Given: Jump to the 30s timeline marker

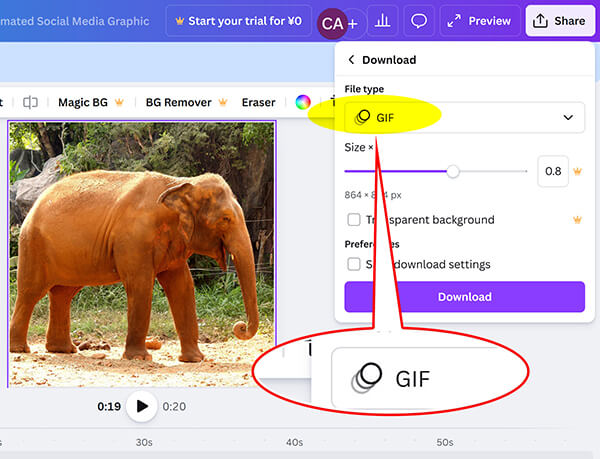Looking at the screenshot, I should (144, 443).
